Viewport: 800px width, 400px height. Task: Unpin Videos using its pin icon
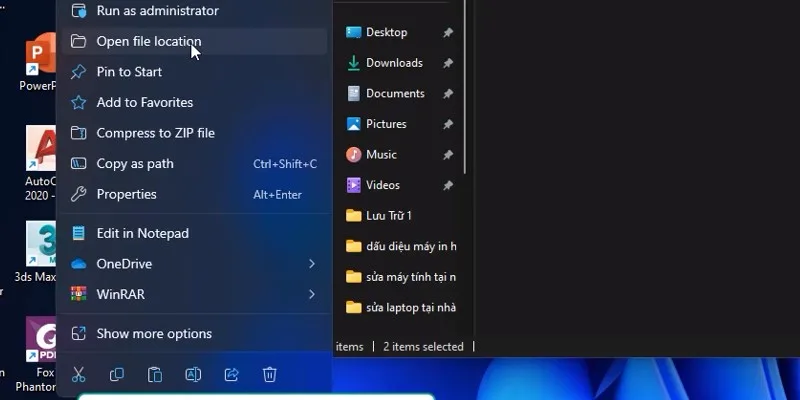click(447, 186)
